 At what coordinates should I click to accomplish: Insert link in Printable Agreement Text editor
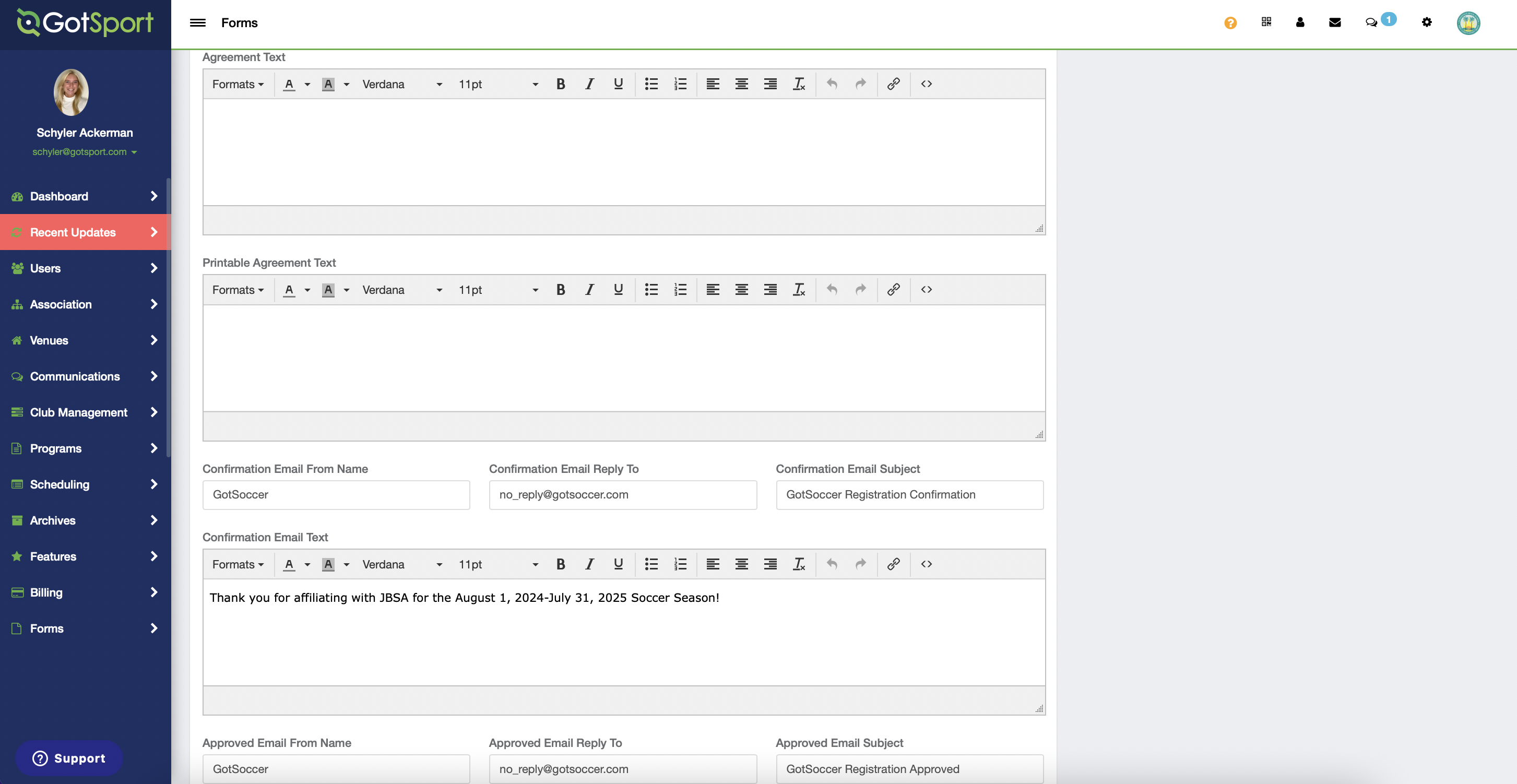click(893, 290)
